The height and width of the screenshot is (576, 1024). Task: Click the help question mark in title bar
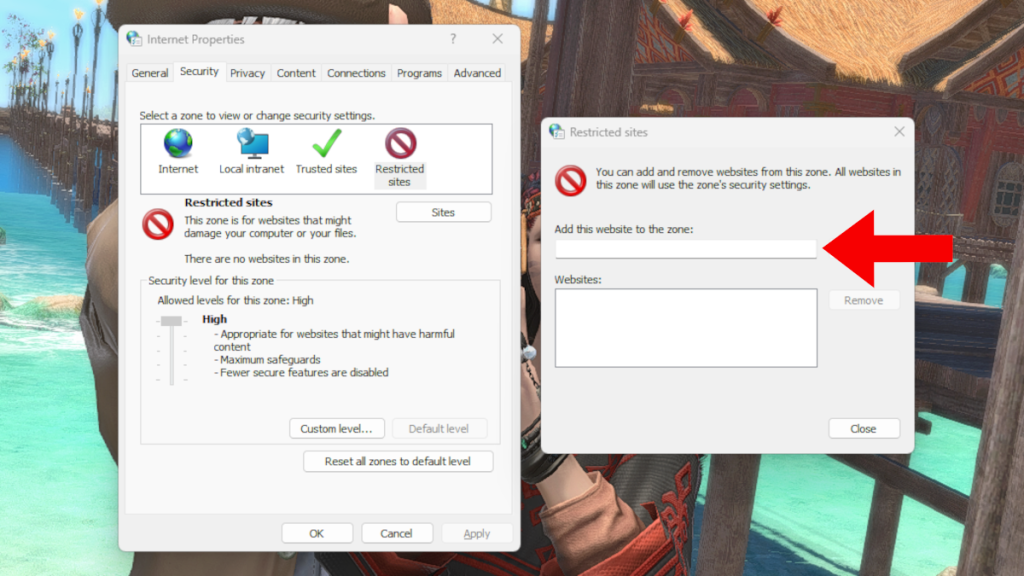[453, 39]
